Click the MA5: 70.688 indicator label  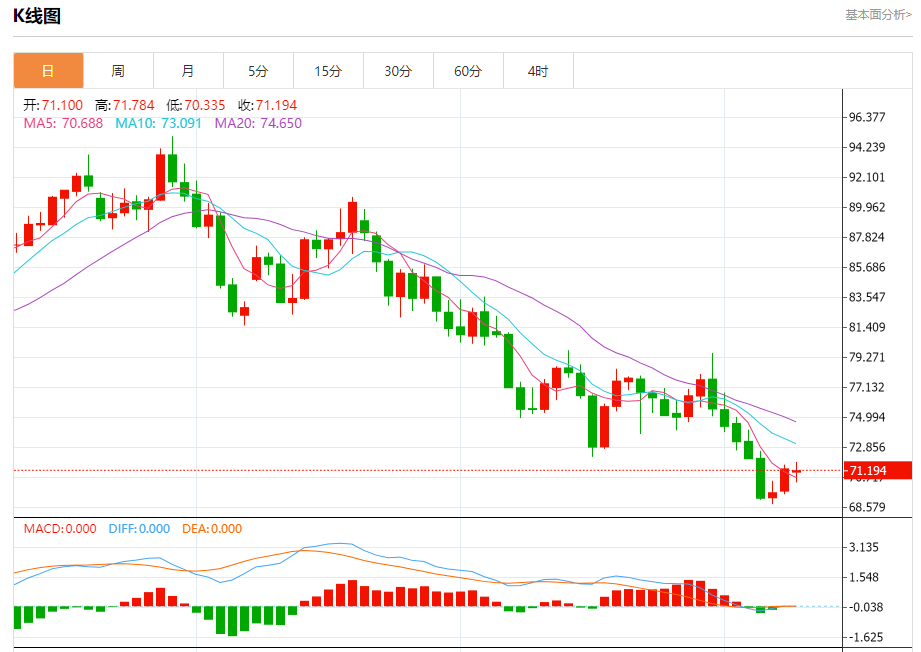[x=63, y=123]
